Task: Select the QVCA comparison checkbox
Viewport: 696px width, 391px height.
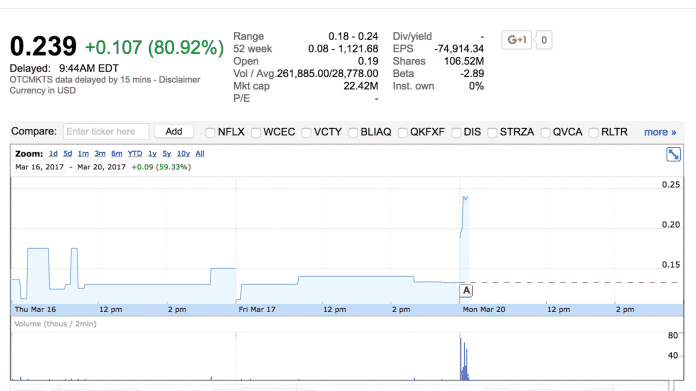Action: point(546,133)
